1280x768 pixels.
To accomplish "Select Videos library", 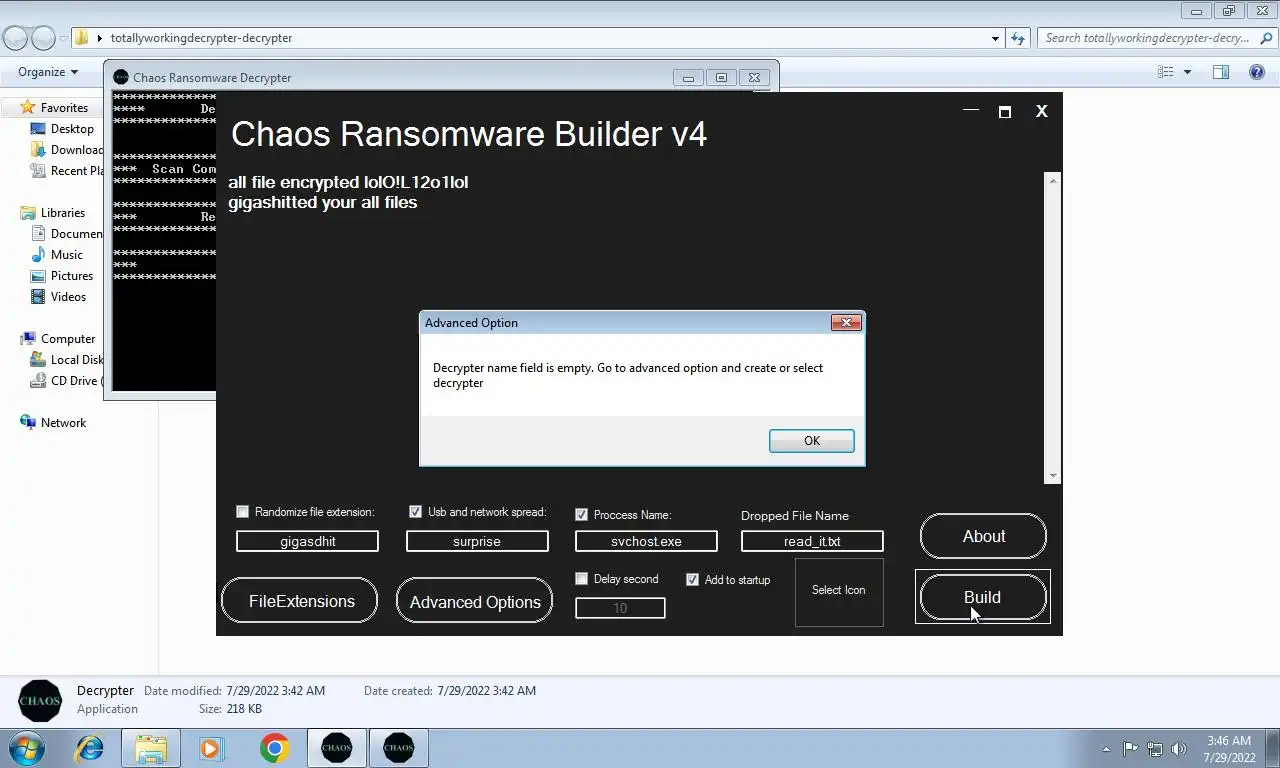I will pyautogui.click(x=68, y=296).
